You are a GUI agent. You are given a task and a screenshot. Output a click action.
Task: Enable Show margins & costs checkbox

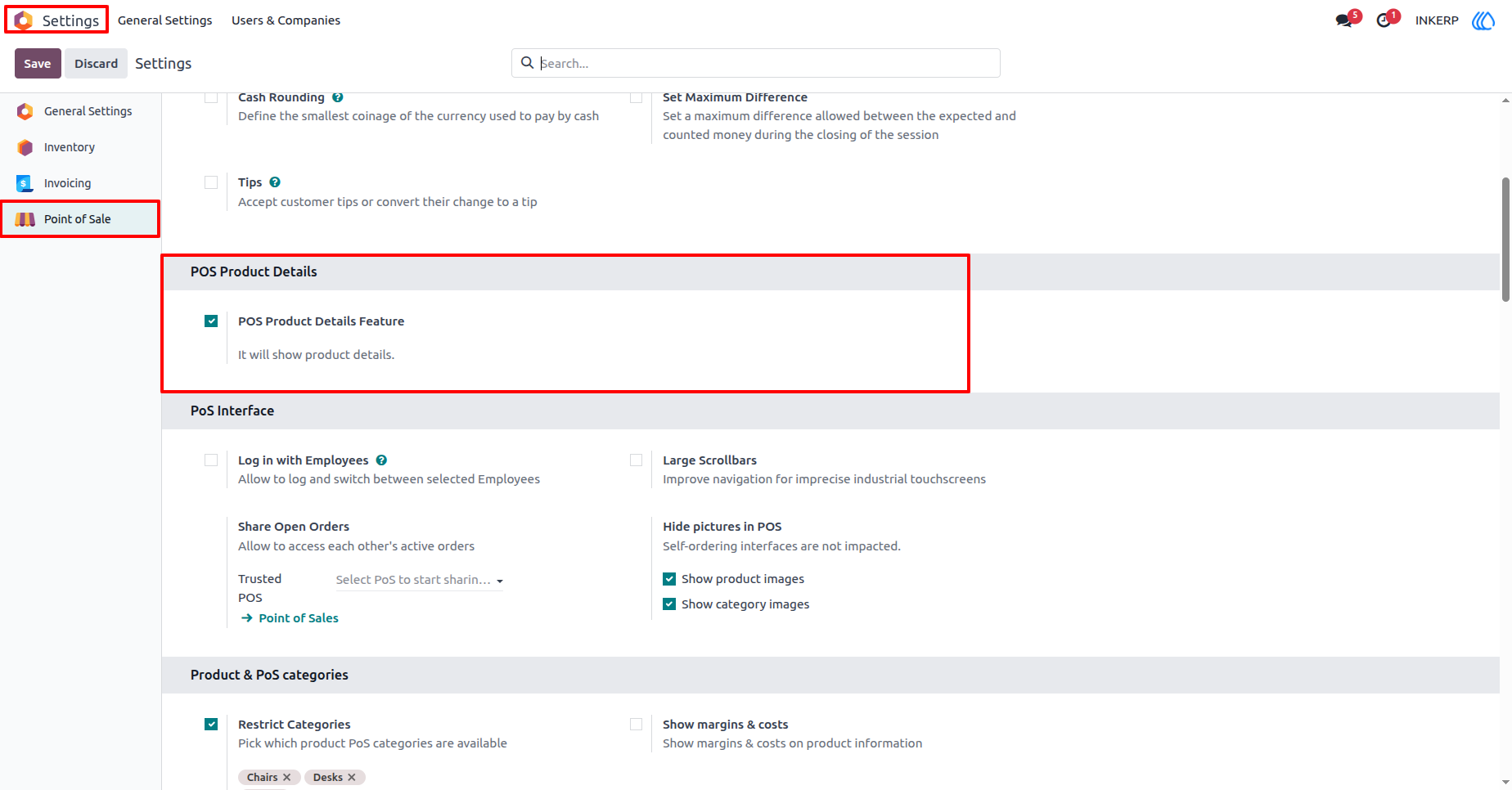636,725
